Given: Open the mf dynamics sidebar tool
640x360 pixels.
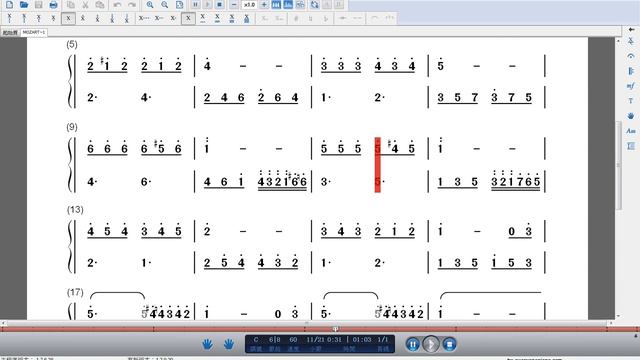Looking at the screenshot, I should [x=631, y=86].
